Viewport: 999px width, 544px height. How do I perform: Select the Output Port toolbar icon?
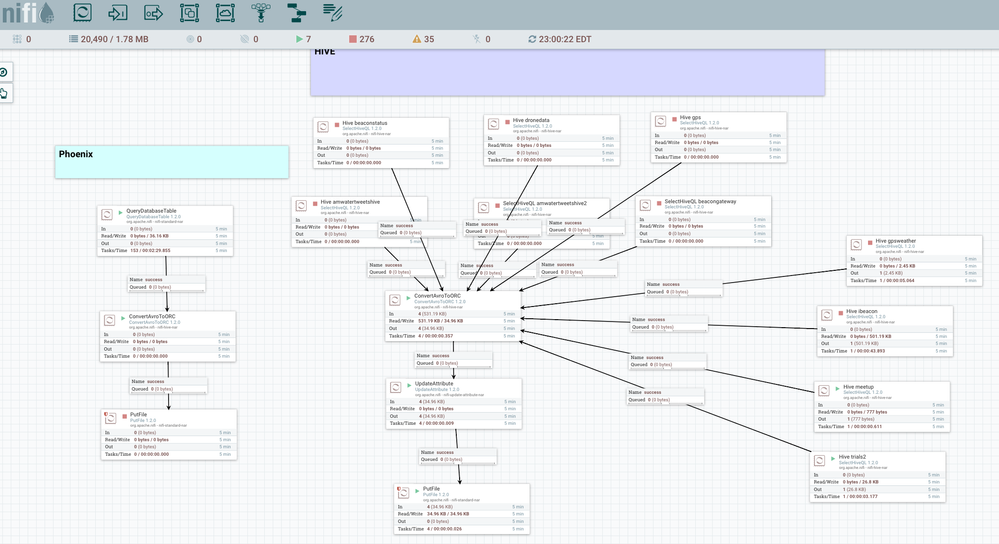[153, 13]
